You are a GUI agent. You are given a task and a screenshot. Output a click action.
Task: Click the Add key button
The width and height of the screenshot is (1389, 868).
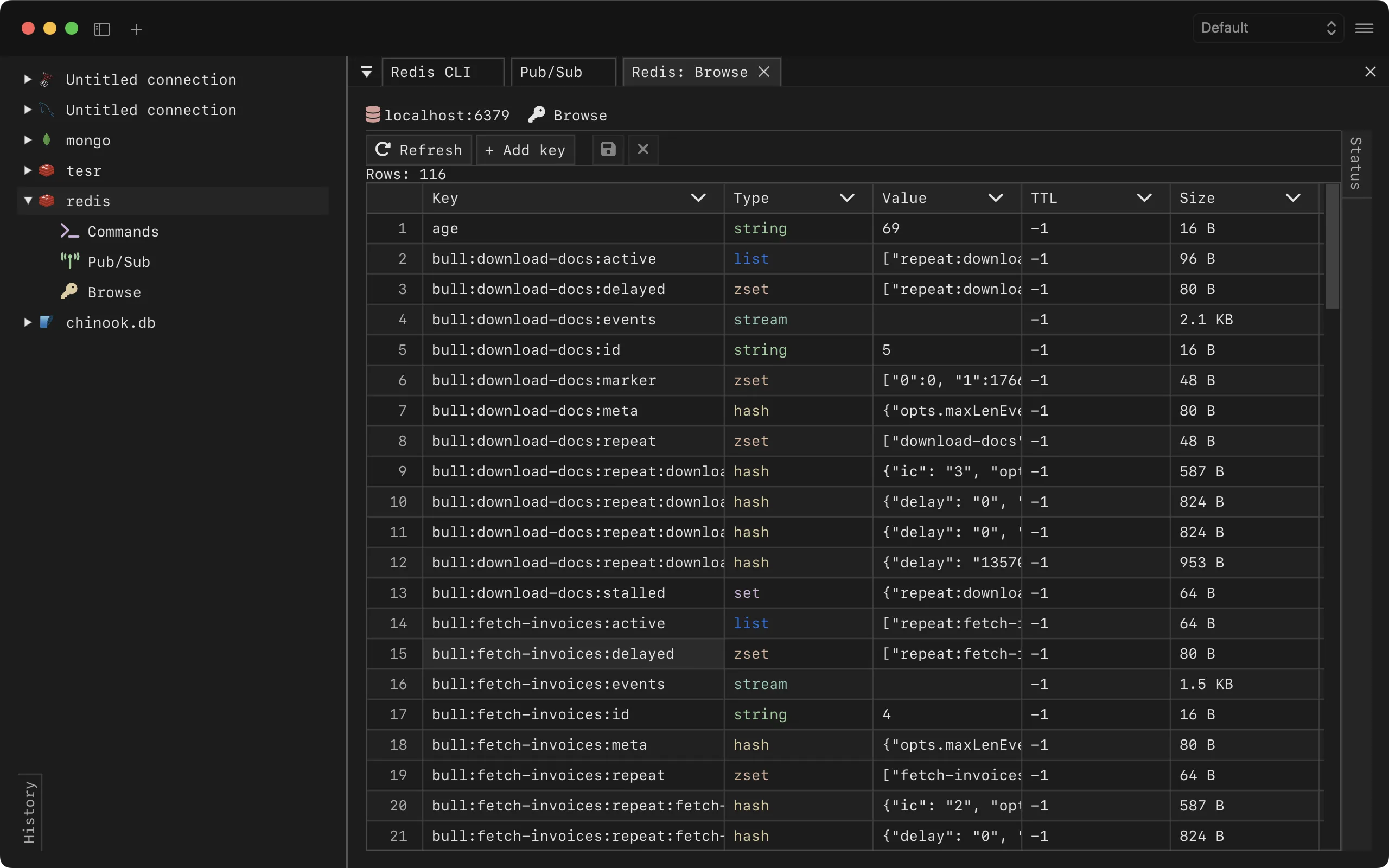point(525,150)
